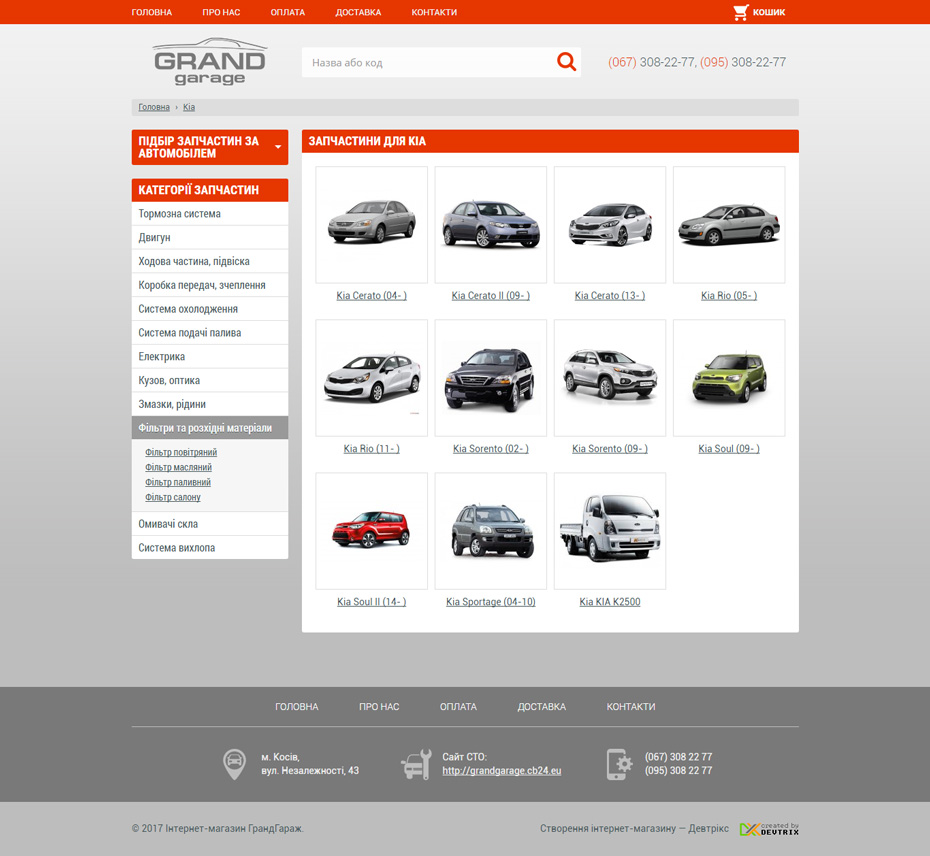Viewport: 930px width, 856px height.
Task: Click the red Kia Soul II (14-) thumbnail
Action: pos(372,531)
